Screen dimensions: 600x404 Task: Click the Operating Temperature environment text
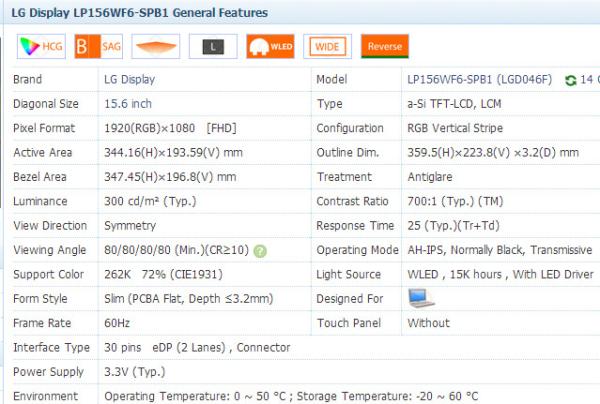pyautogui.click(x=291, y=396)
